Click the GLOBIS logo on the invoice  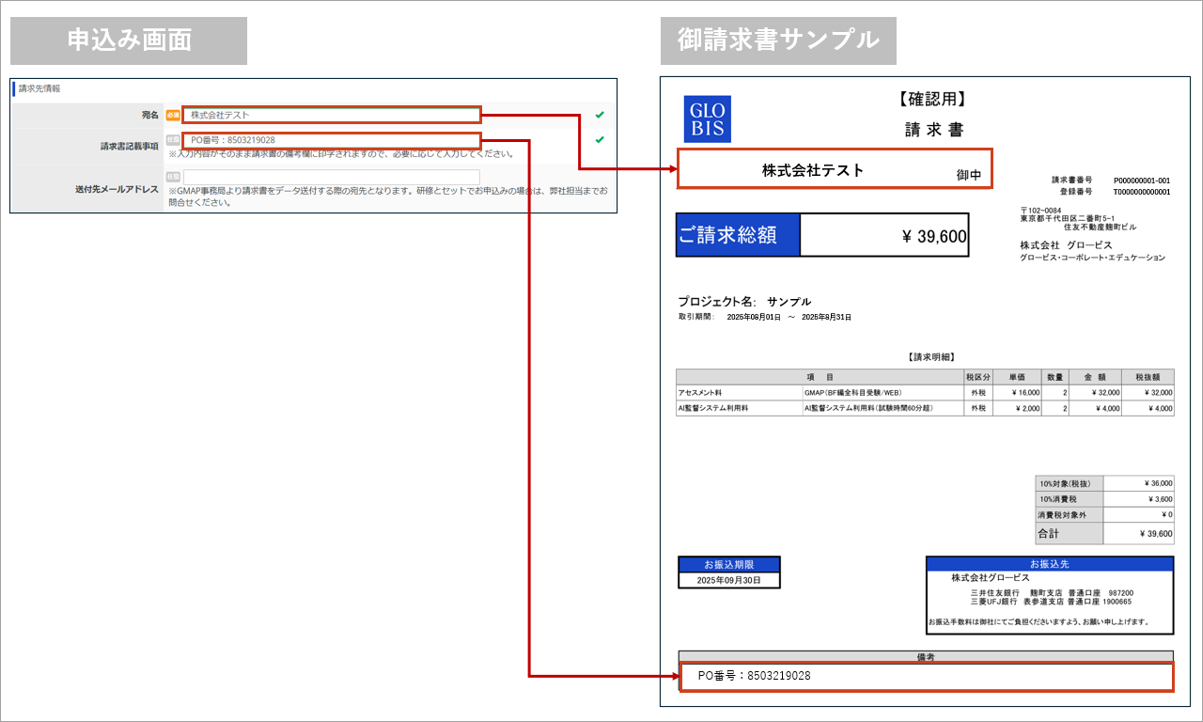(708, 119)
